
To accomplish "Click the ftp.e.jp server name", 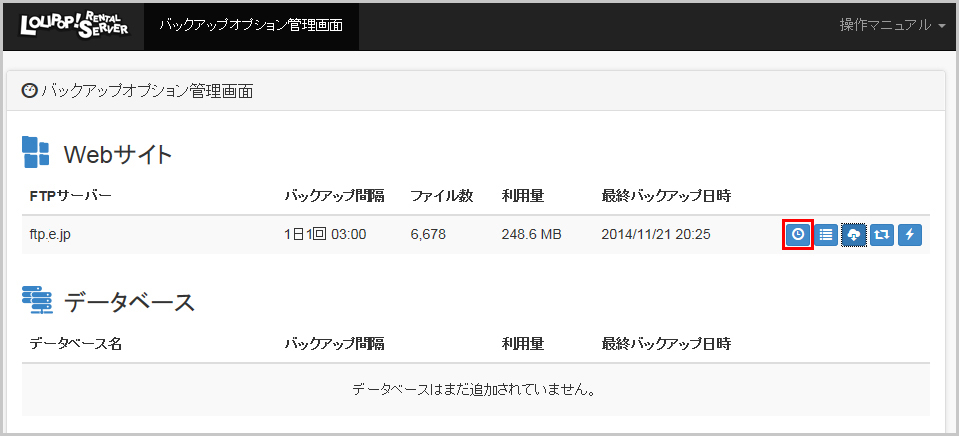I will click(50, 235).
